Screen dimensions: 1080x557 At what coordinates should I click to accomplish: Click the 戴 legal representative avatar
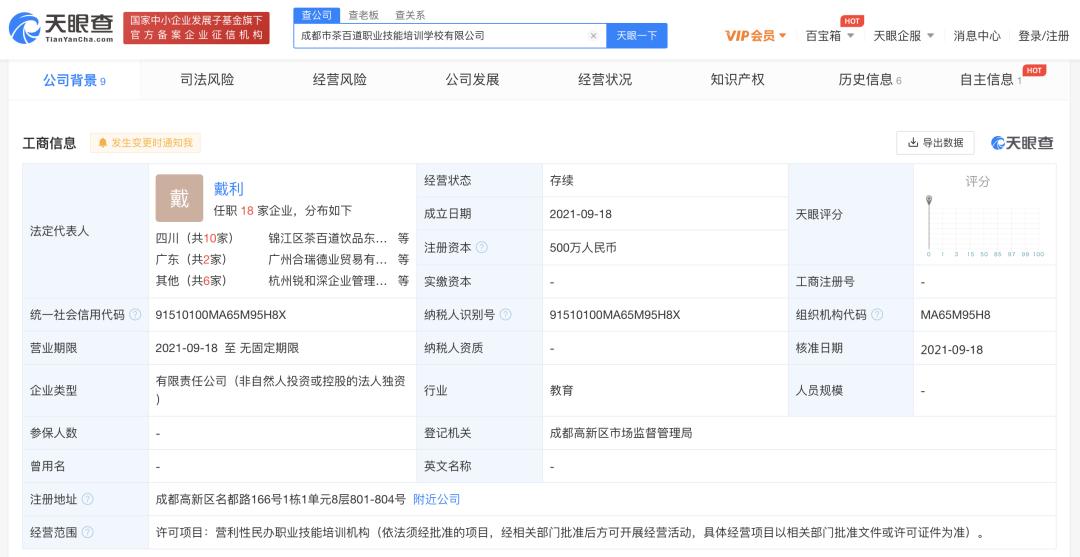[x=179, y=198]
